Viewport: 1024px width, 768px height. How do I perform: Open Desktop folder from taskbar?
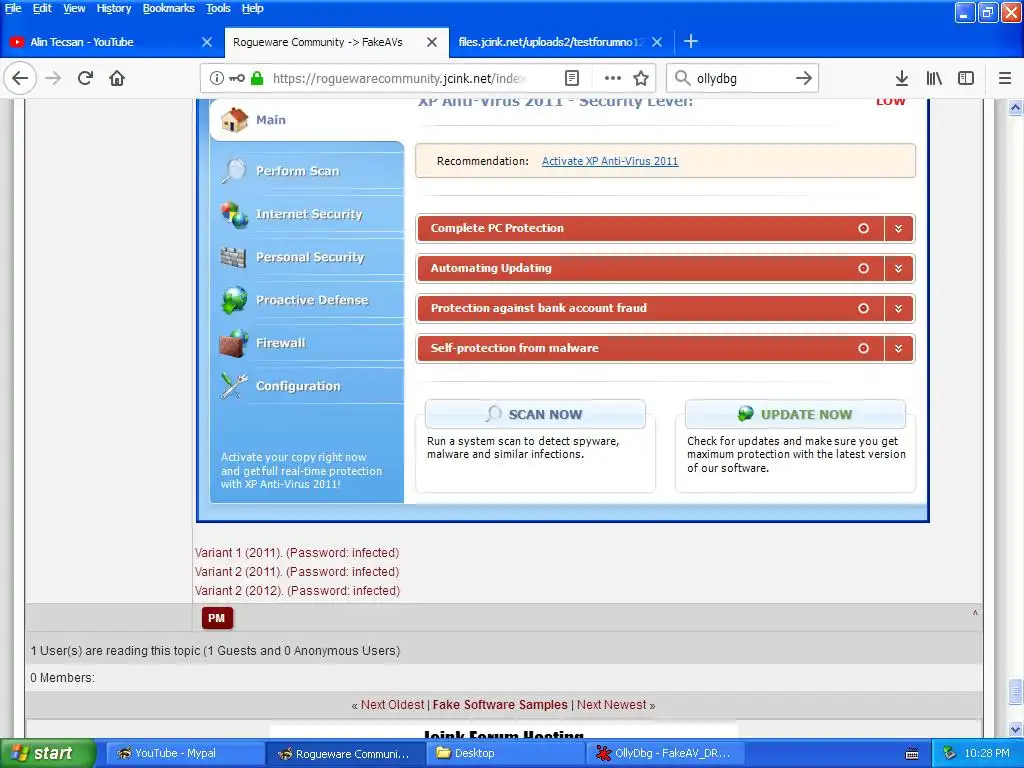click(x=505, y=753)
